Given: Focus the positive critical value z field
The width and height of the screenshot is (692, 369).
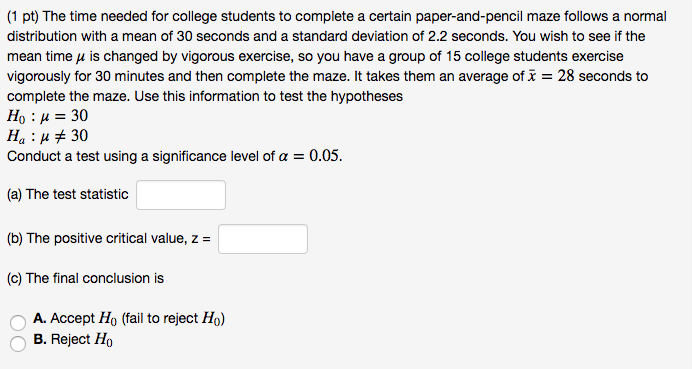Looking at the screenshot, I should click(x=263, y=239).
